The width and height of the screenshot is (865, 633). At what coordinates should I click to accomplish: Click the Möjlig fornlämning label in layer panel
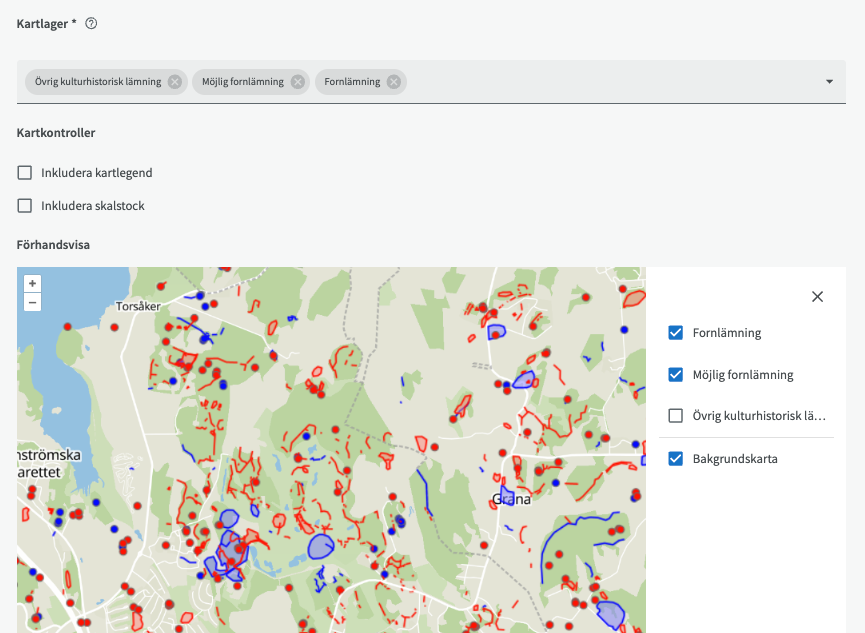[x=743, y=375]
